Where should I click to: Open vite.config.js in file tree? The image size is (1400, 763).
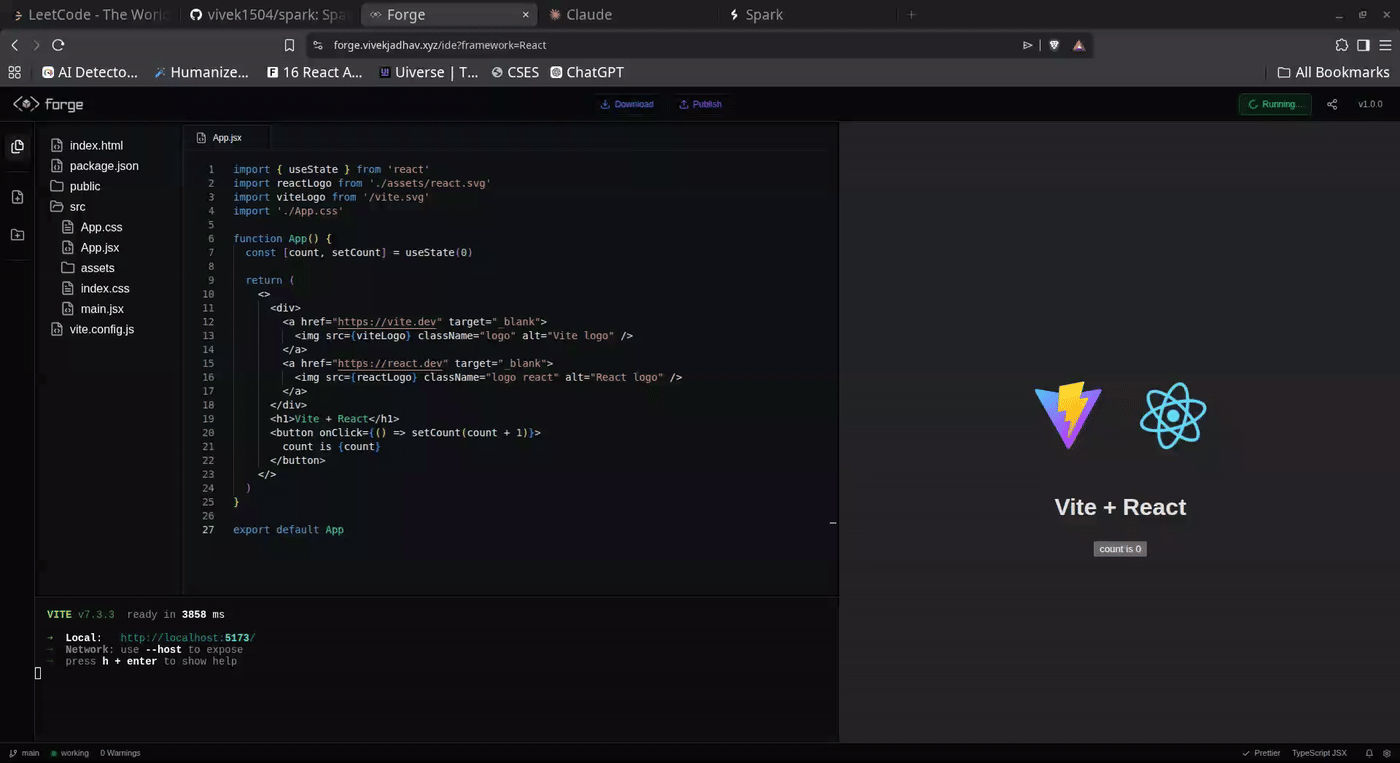coord(91,329)
